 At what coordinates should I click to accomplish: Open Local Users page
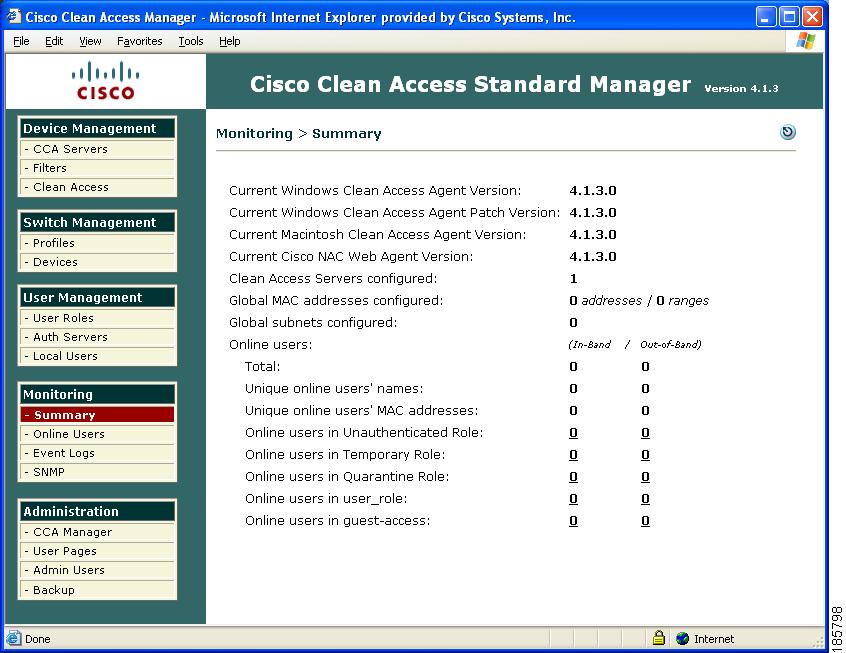coord(97,356)
